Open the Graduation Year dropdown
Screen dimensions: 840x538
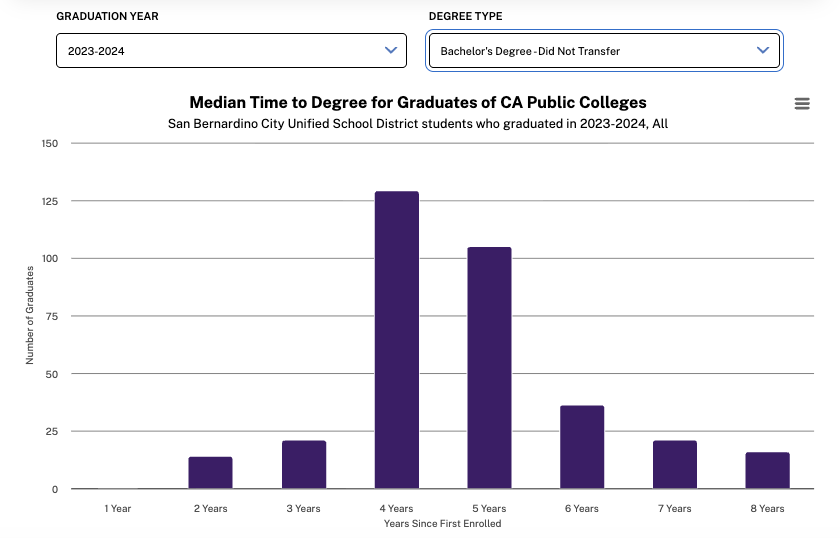[x=231, y=50]
